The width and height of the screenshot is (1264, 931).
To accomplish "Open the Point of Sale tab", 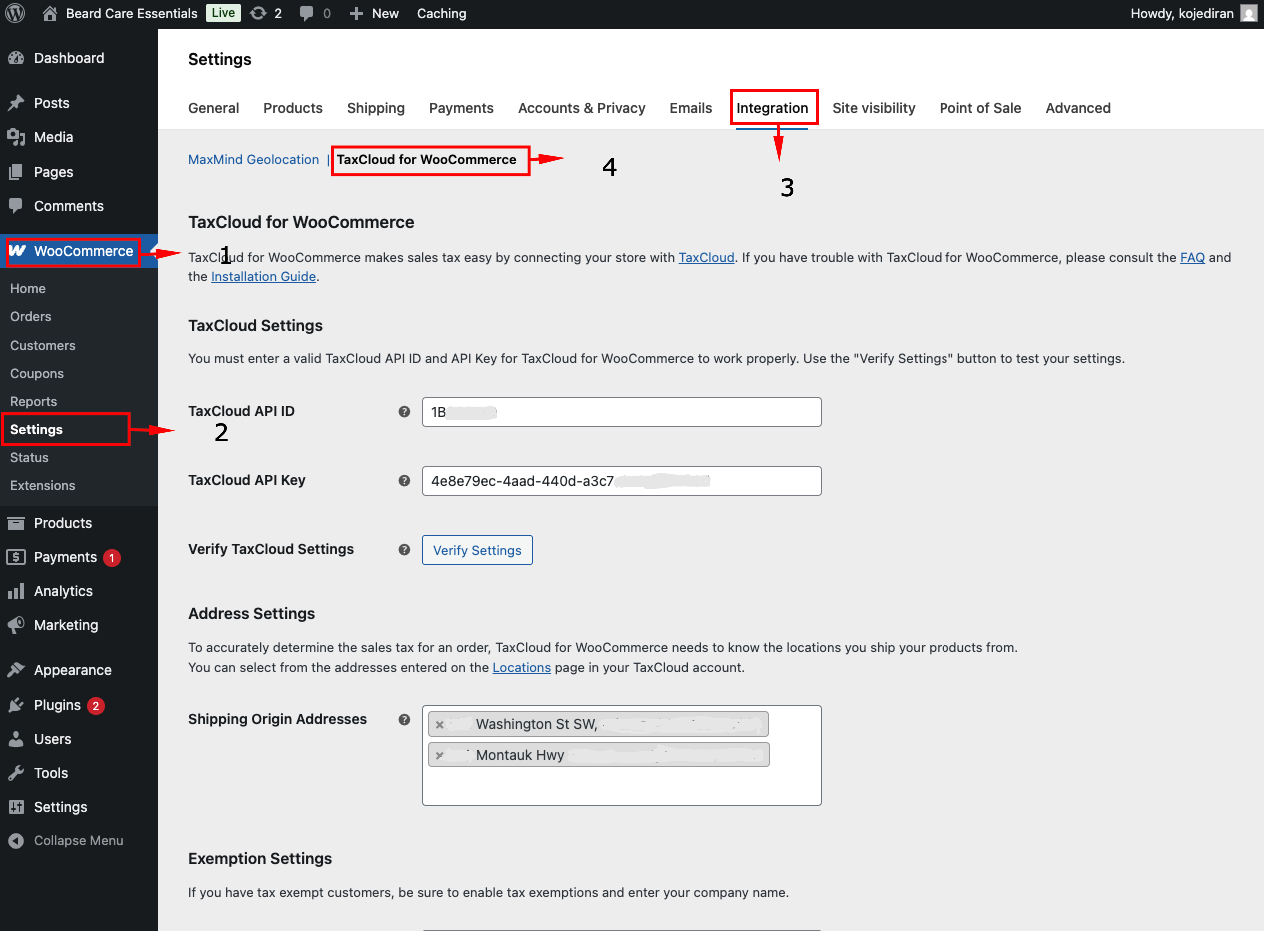I will (981, 108).
